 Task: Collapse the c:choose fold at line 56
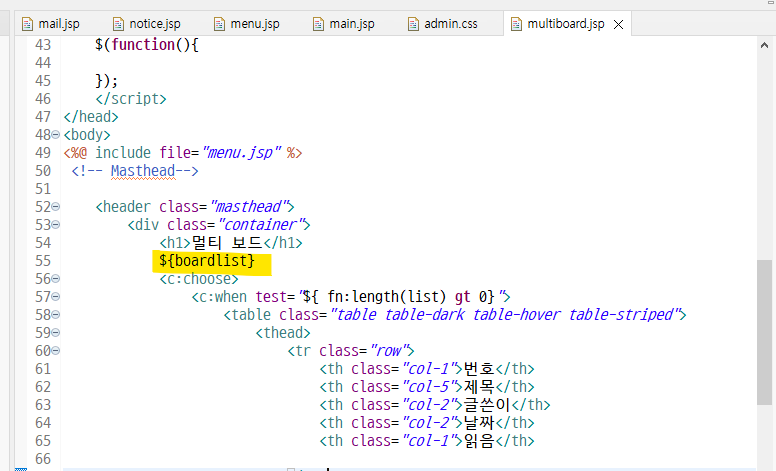(56, 279)
